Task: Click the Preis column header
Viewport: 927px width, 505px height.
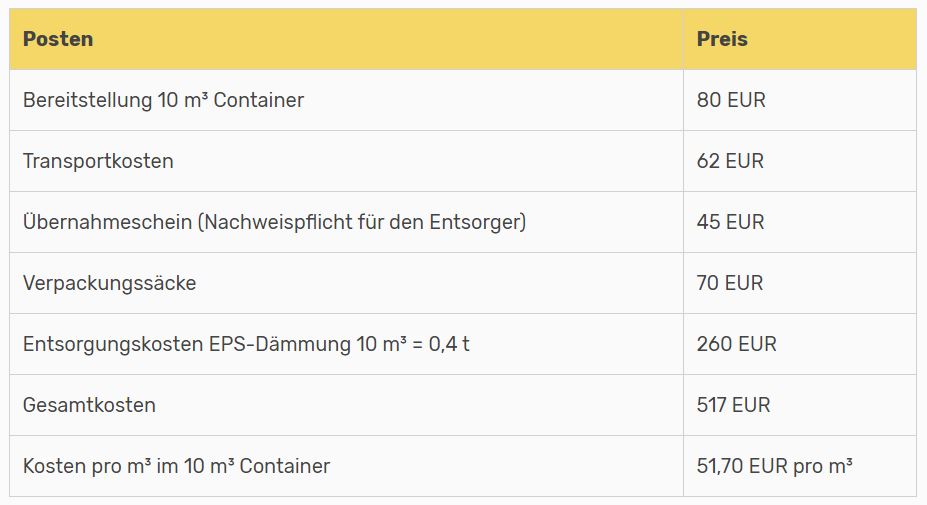Action: (722, 39)
